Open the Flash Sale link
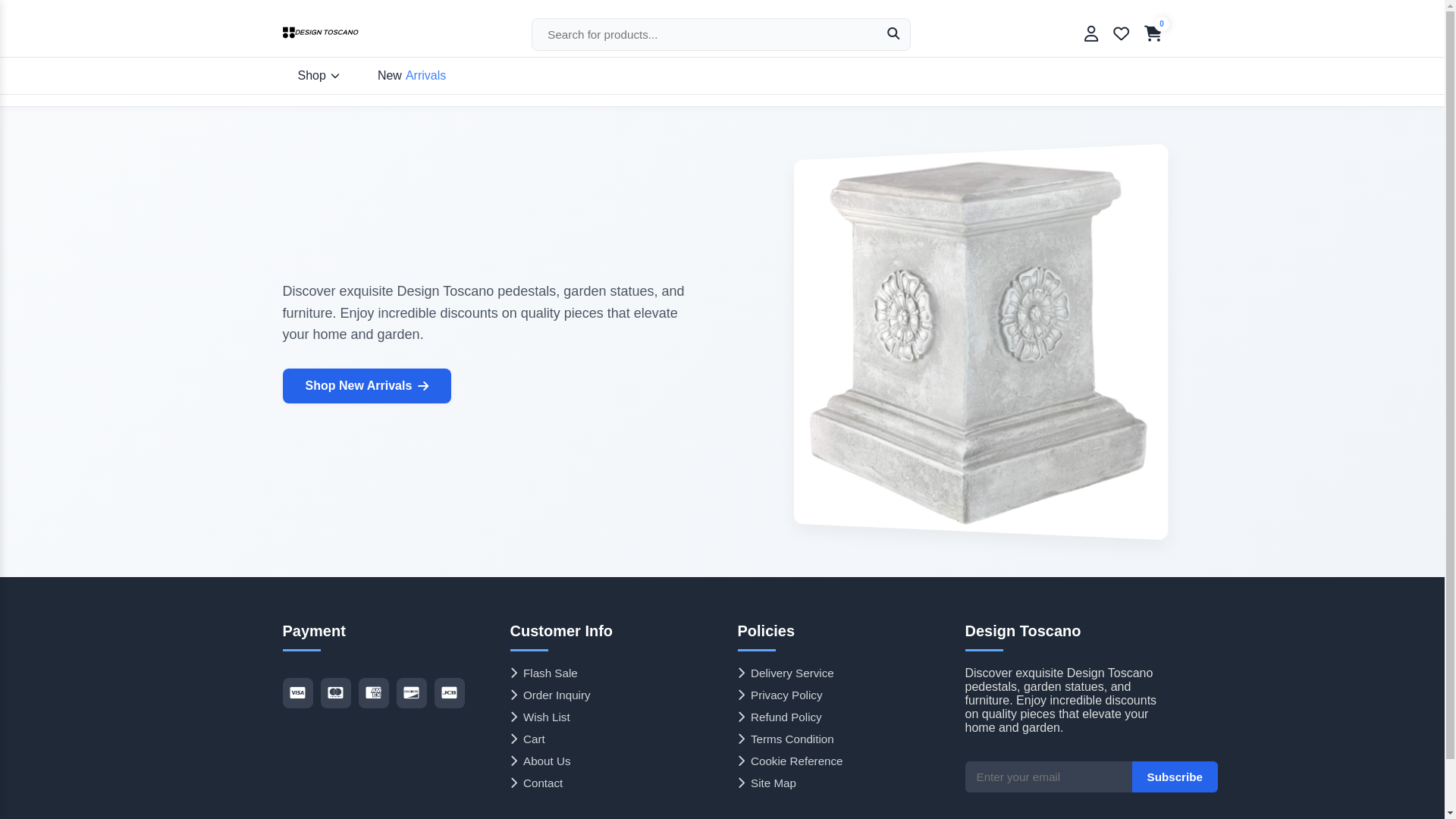The height and width of the screenshot is (819, 1456). 544,673
